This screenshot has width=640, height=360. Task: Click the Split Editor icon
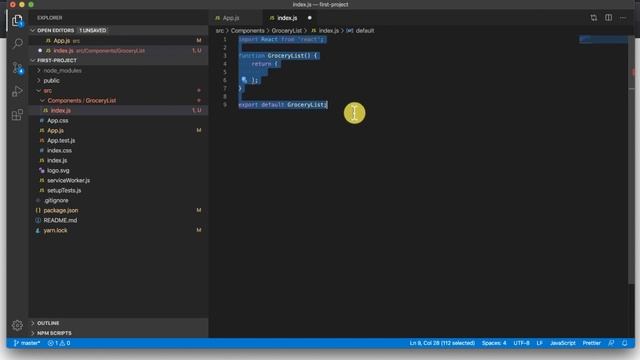(x=608, y=18)
